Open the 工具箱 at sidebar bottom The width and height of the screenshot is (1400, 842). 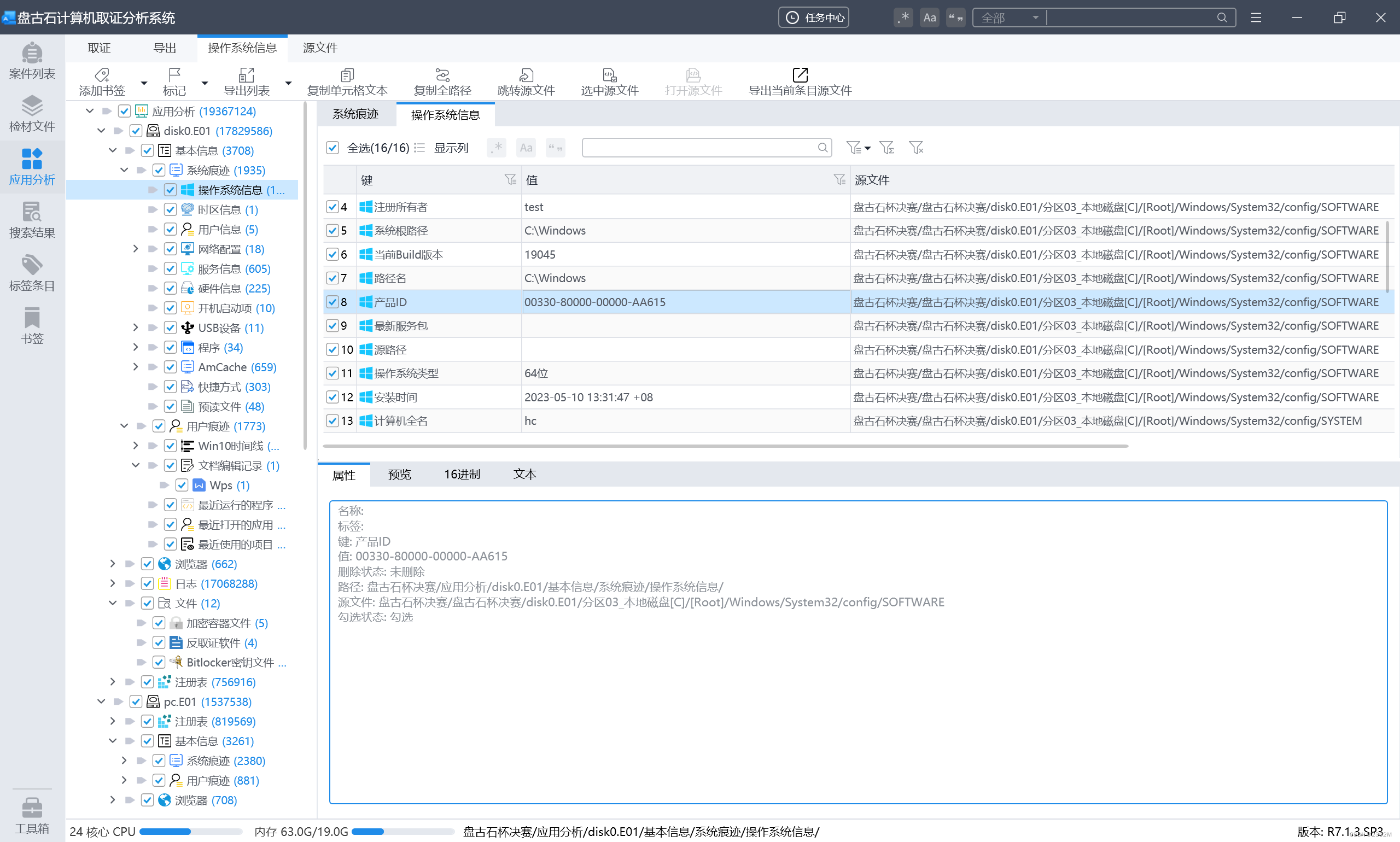[32, 816]
